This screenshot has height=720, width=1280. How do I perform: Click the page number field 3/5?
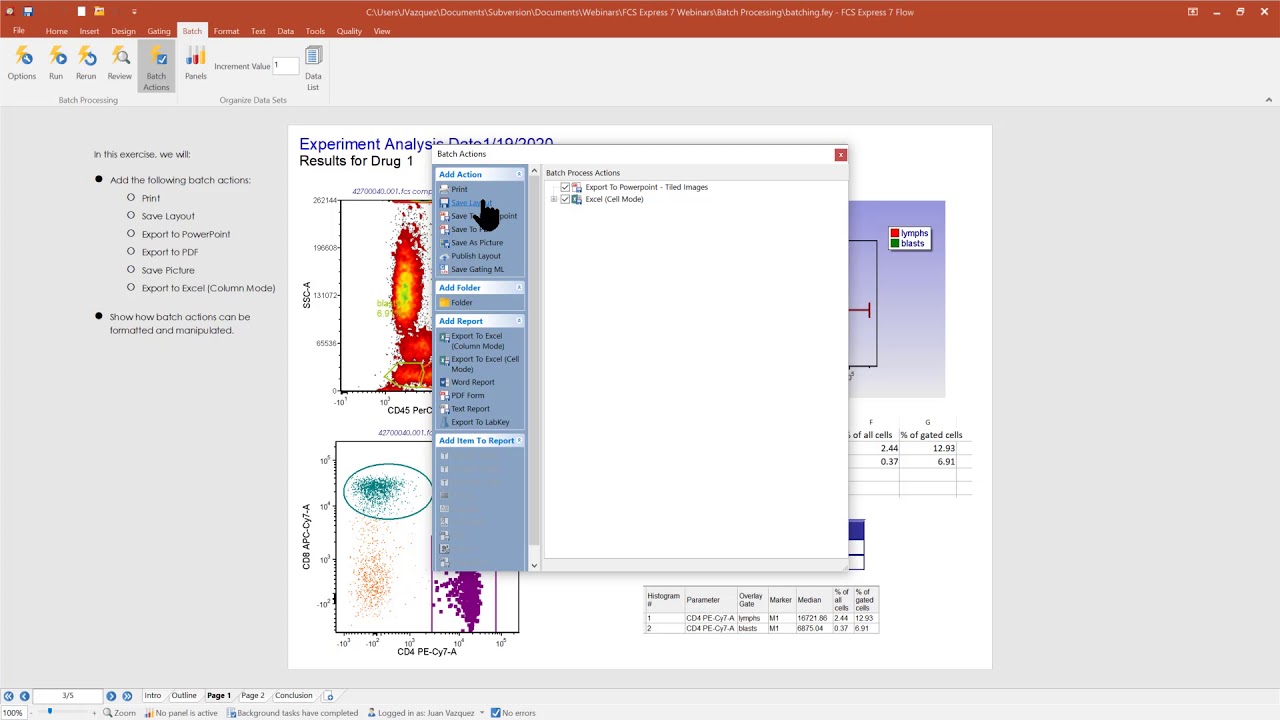pyautogui.click(x=68, y=696)
